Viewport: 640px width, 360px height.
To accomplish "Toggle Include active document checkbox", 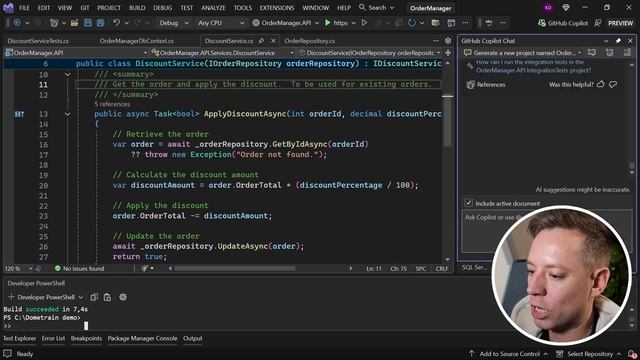I will [x=469, y=203].
